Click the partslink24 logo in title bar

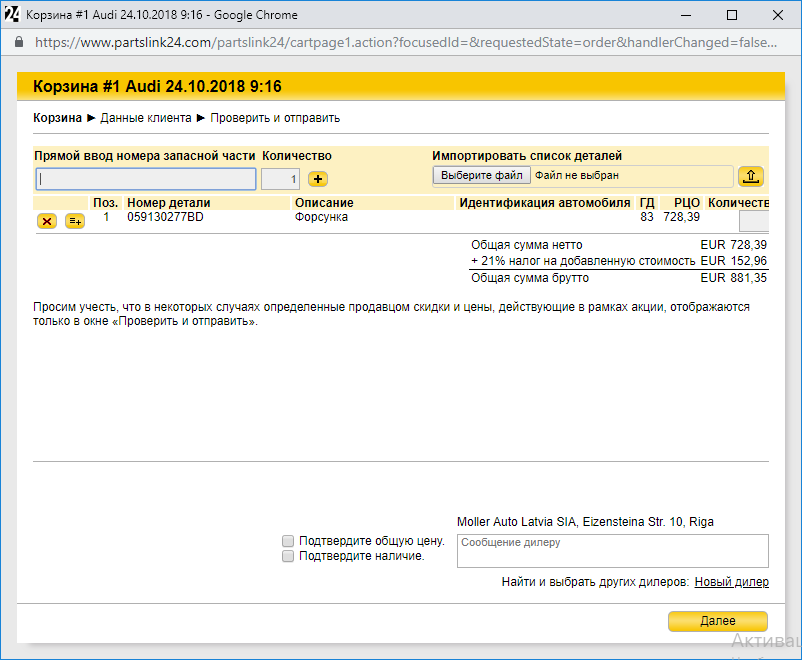[12, 15]
